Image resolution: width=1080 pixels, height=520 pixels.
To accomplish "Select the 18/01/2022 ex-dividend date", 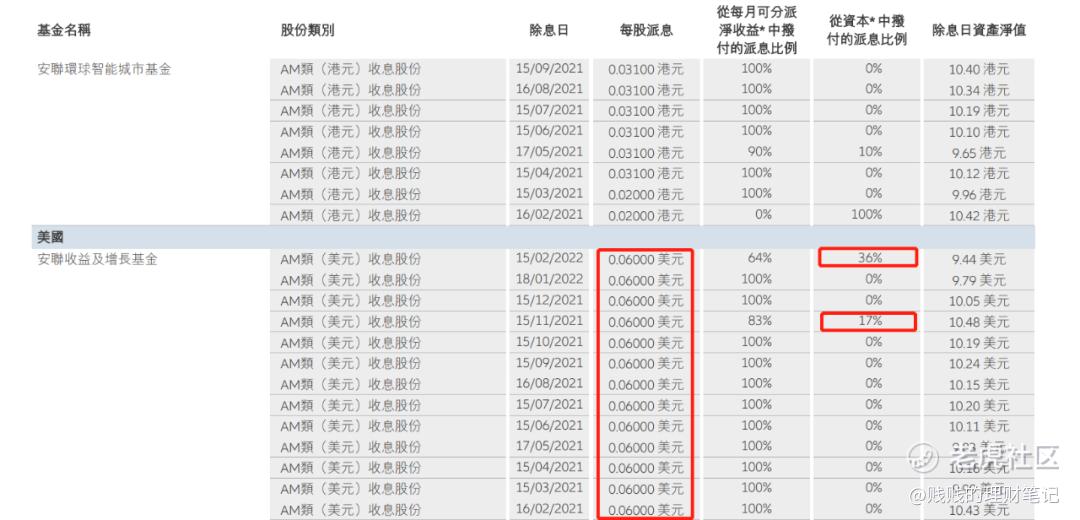I will 549,279.
